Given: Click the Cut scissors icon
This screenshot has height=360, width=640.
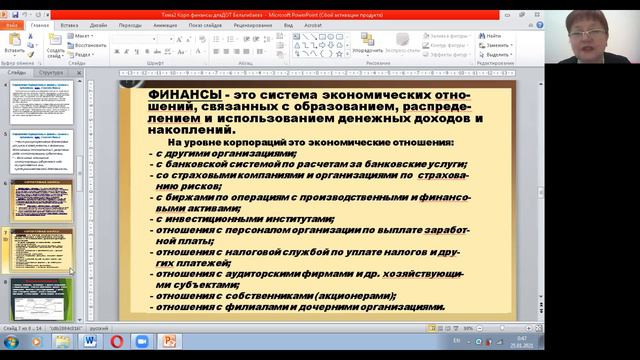Looking at the screenshot, I should [x=30, y=36].
